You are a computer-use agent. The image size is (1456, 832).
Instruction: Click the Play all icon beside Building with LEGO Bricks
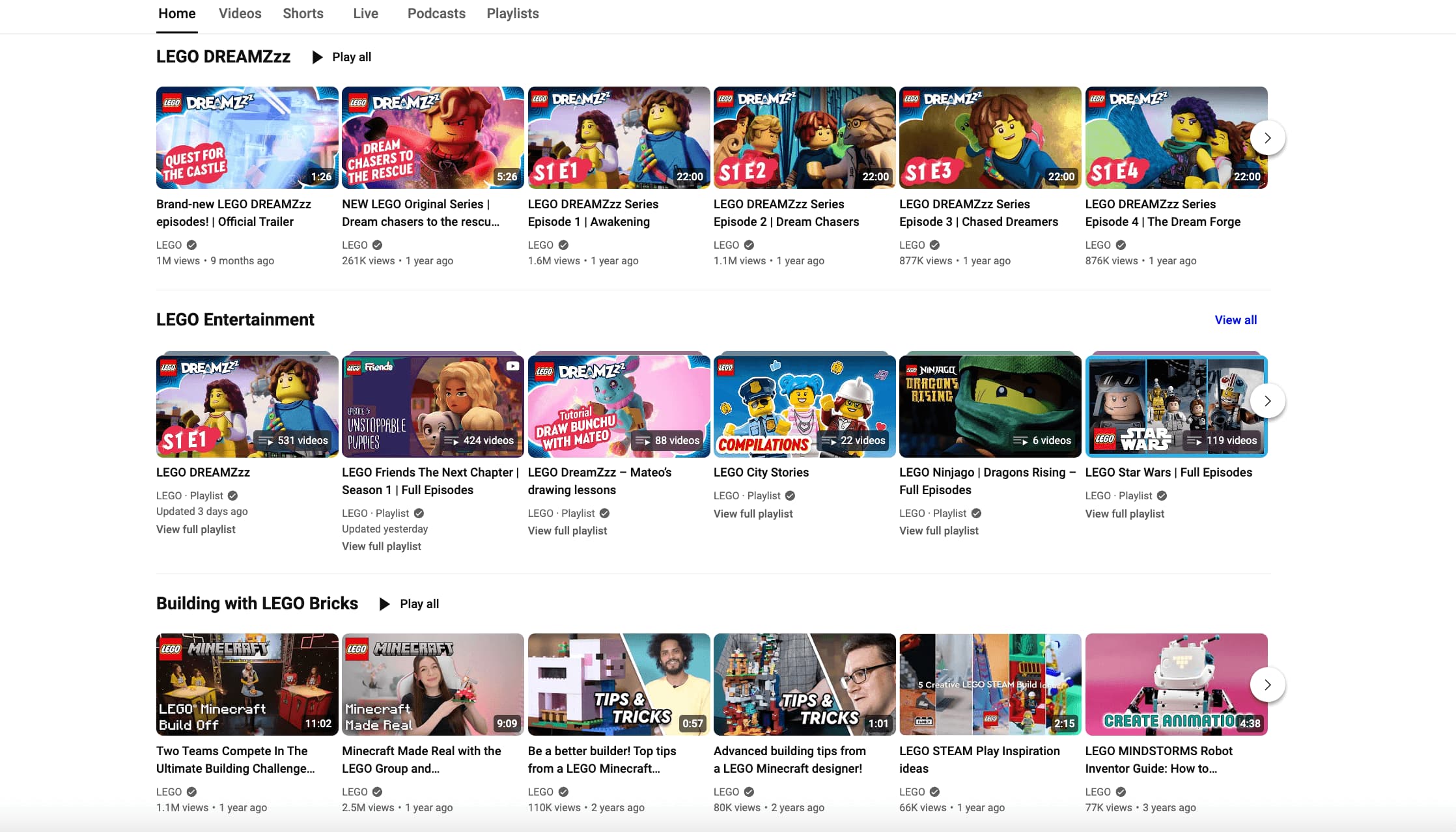point(385,604)
